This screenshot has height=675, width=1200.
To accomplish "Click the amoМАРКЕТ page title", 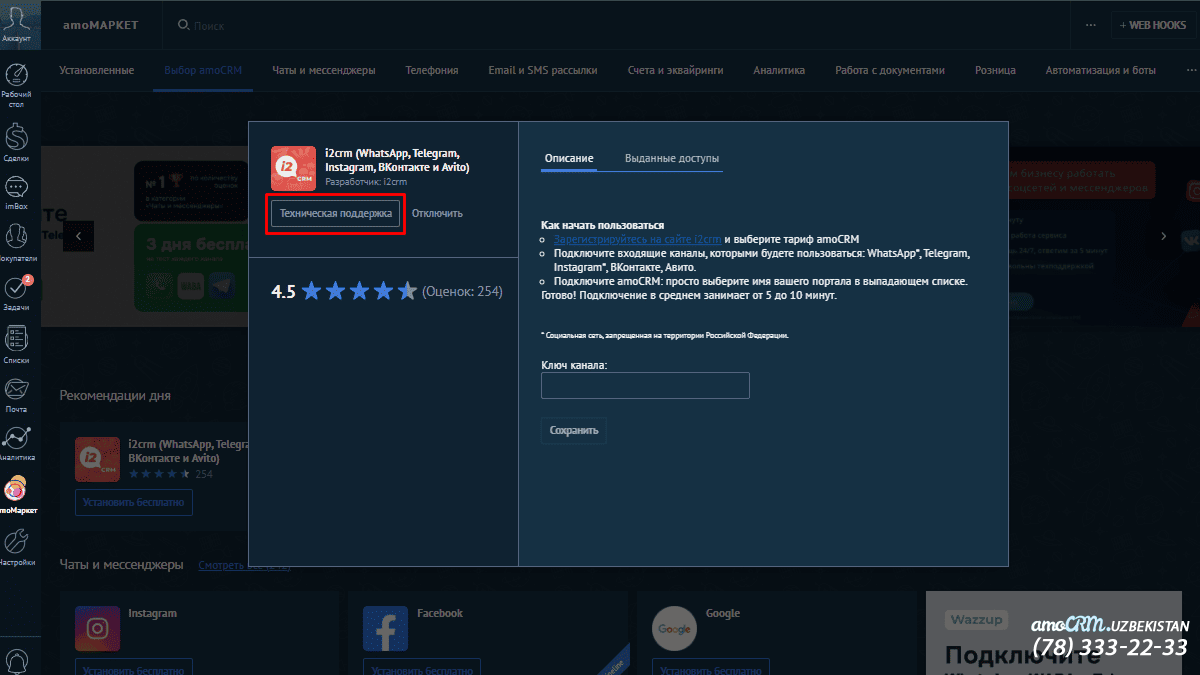I will click(x=102, y=25).
